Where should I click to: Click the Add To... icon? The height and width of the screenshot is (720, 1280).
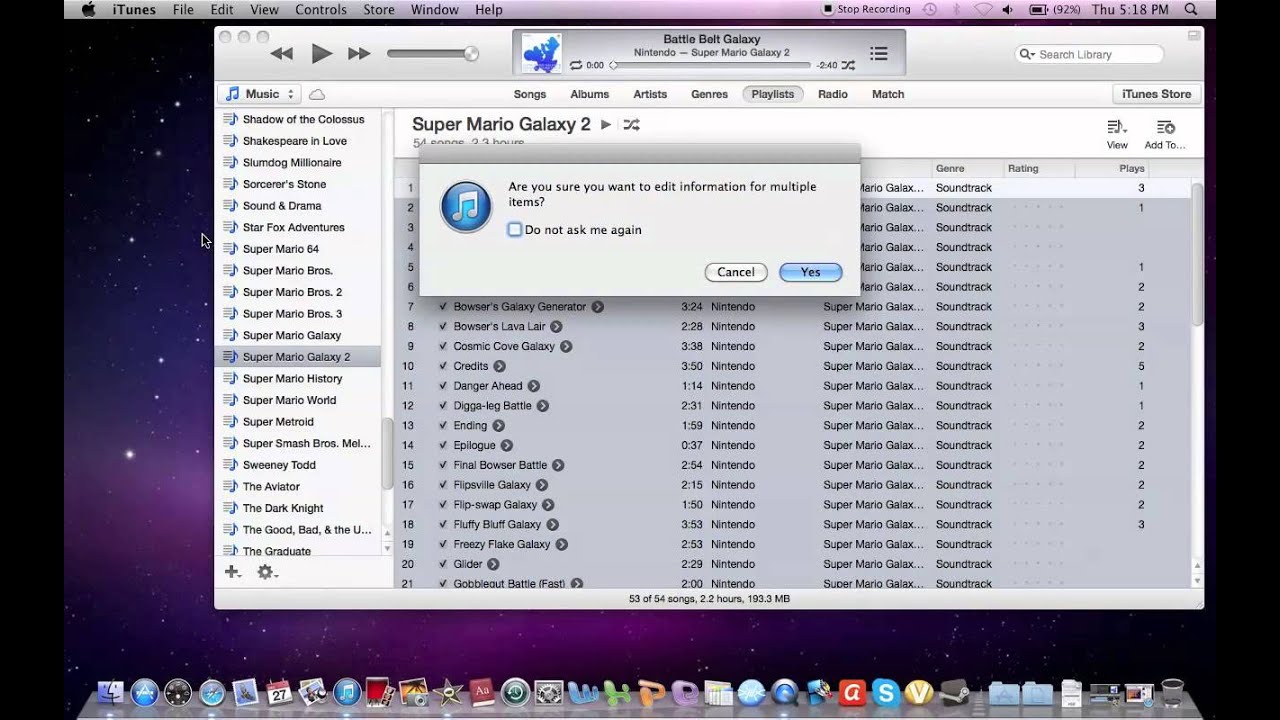pyautogui.click(x=1165, y=128)
